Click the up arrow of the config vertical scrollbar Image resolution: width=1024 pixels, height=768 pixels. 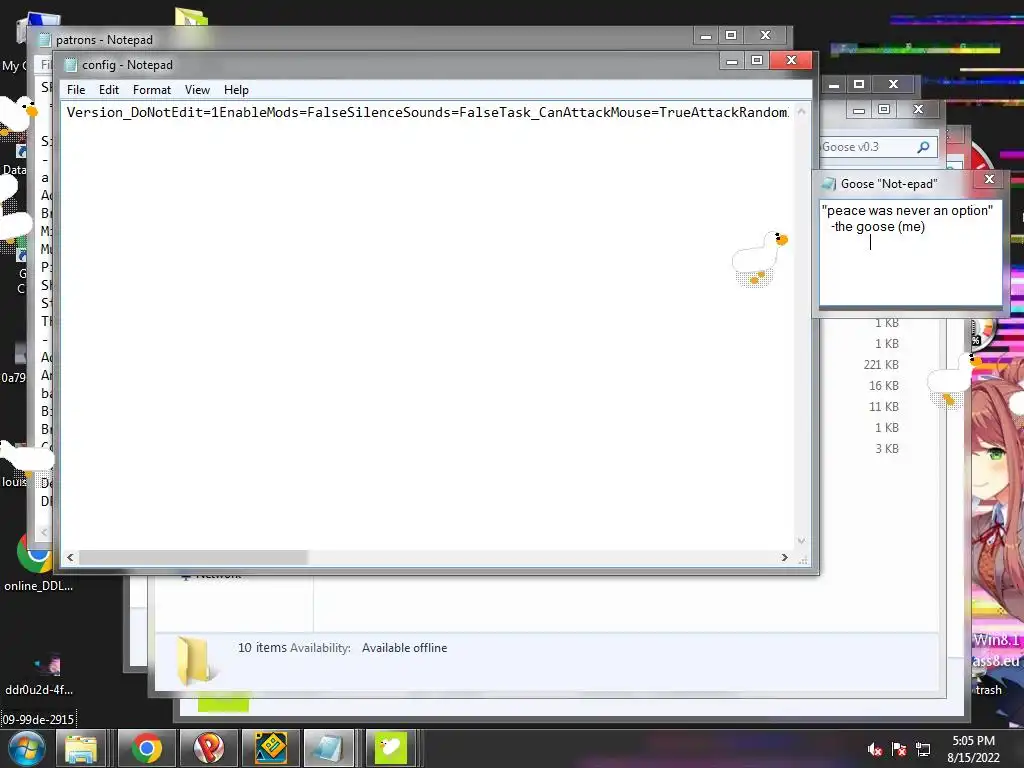tap(801, 112)
